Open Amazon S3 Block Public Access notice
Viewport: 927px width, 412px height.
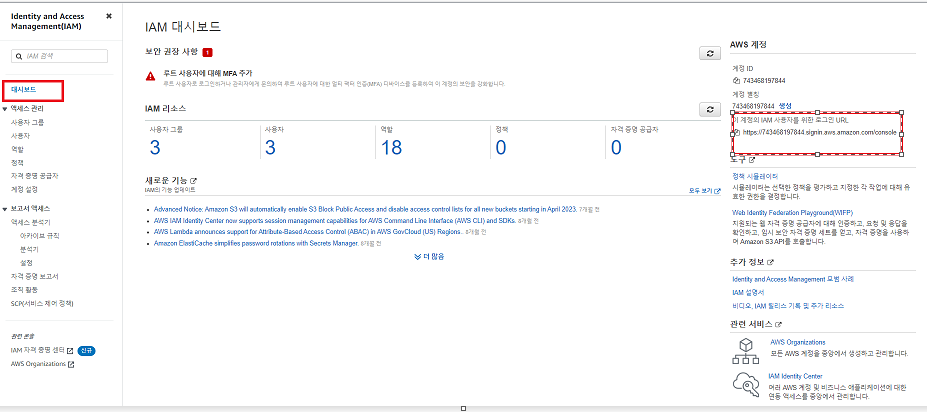click(365, 209)
